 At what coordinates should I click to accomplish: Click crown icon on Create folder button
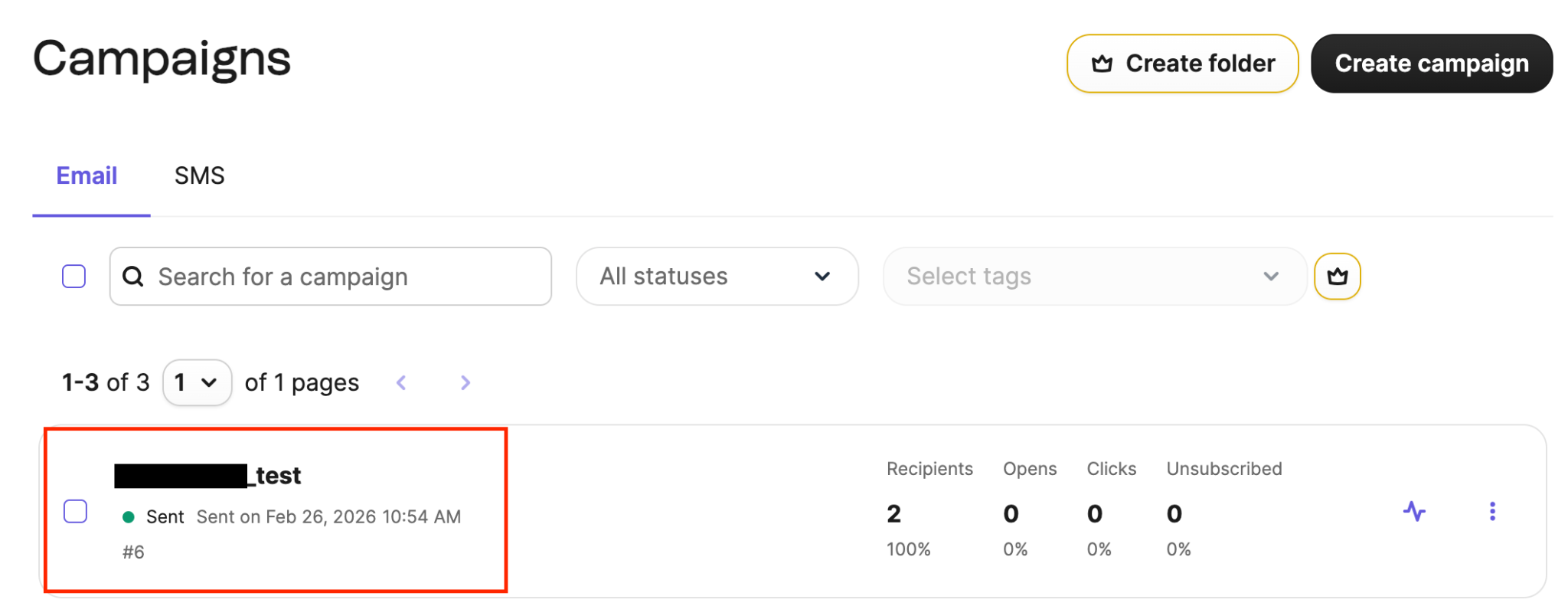pos(1102,64)
